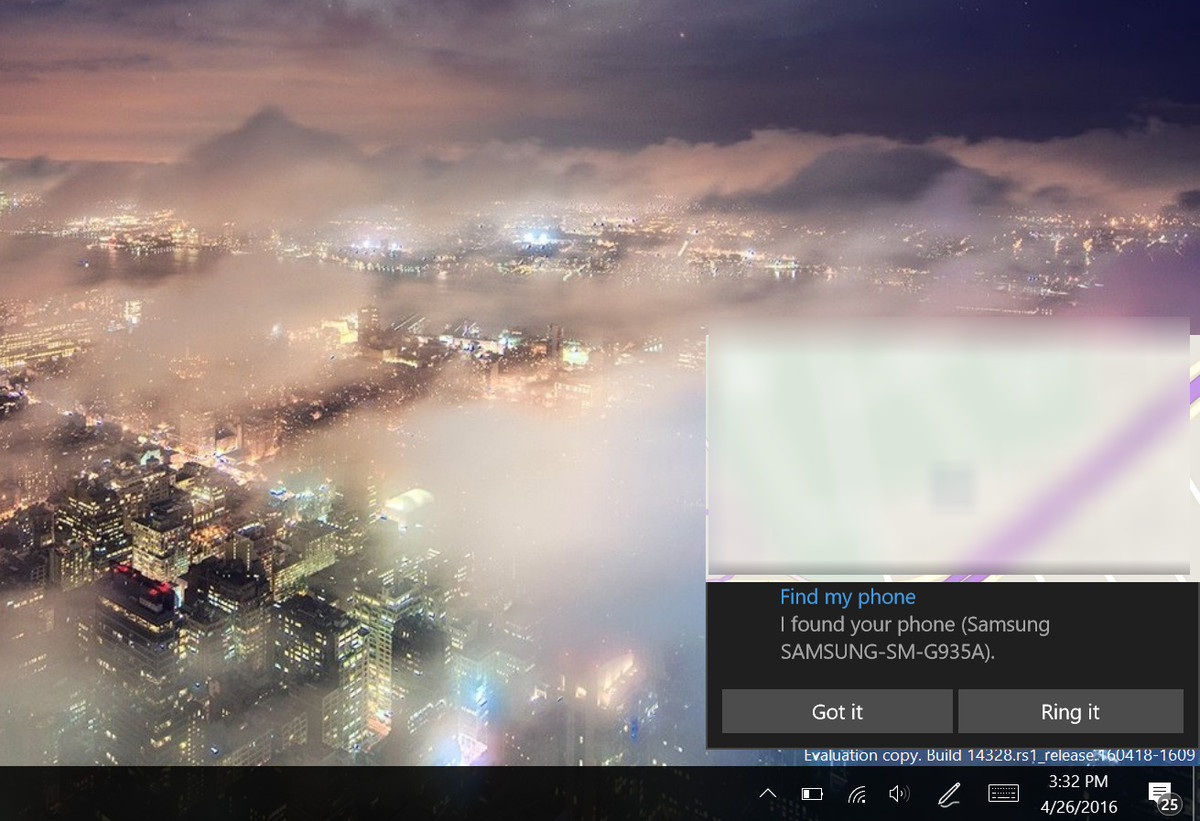Mute audio by clicking the speaker icon
Image resolution: width=1200 pixels, height=821 pixels.
tap(898, 793)
